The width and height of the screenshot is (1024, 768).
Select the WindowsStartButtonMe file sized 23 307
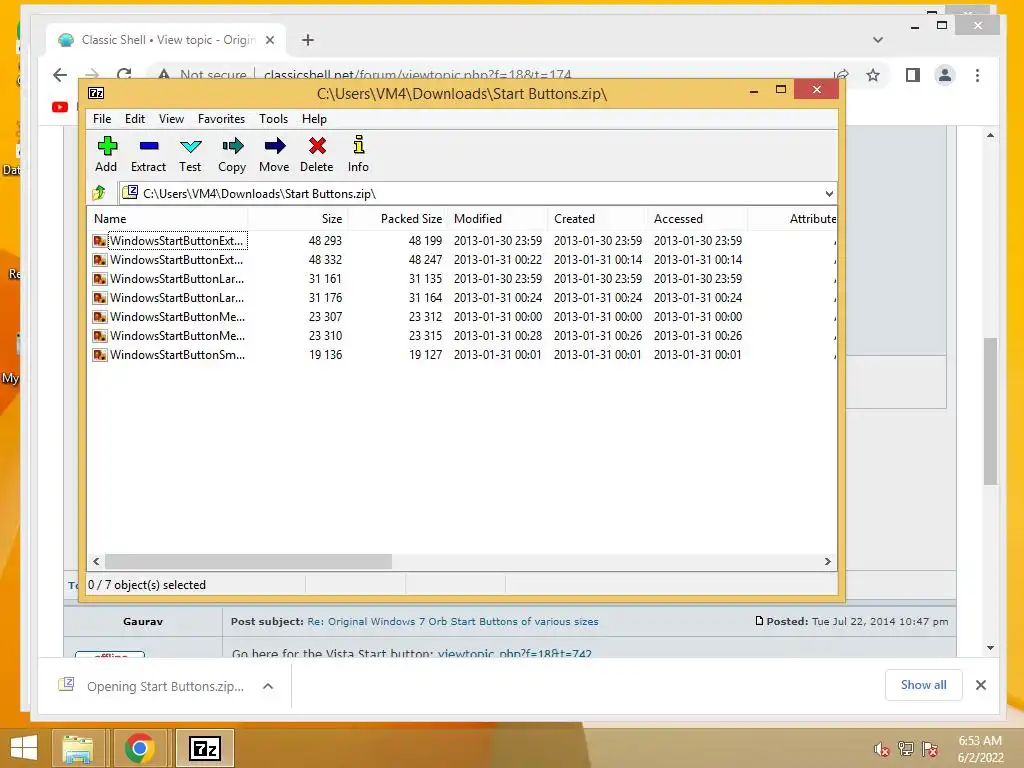coord(178,317)
